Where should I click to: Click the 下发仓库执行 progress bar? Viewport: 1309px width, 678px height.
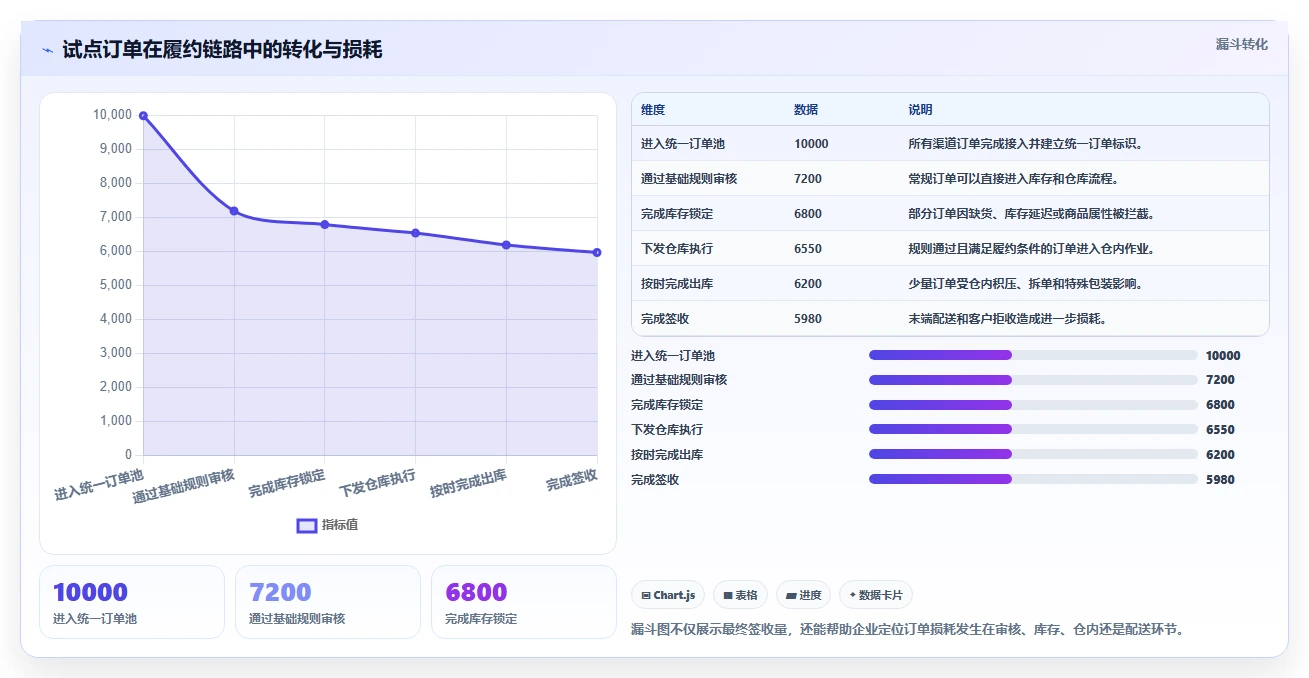click(x=1033, y=429)
